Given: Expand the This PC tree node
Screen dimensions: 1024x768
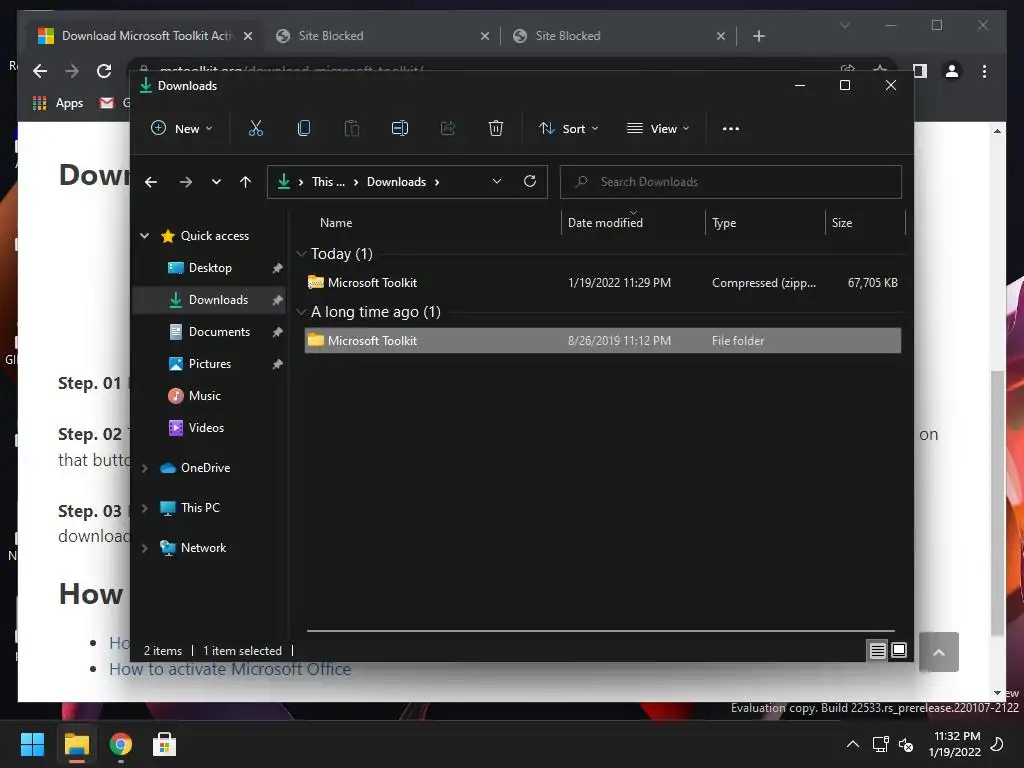Looking at the screenshot, I should click(x=145, y=508).
